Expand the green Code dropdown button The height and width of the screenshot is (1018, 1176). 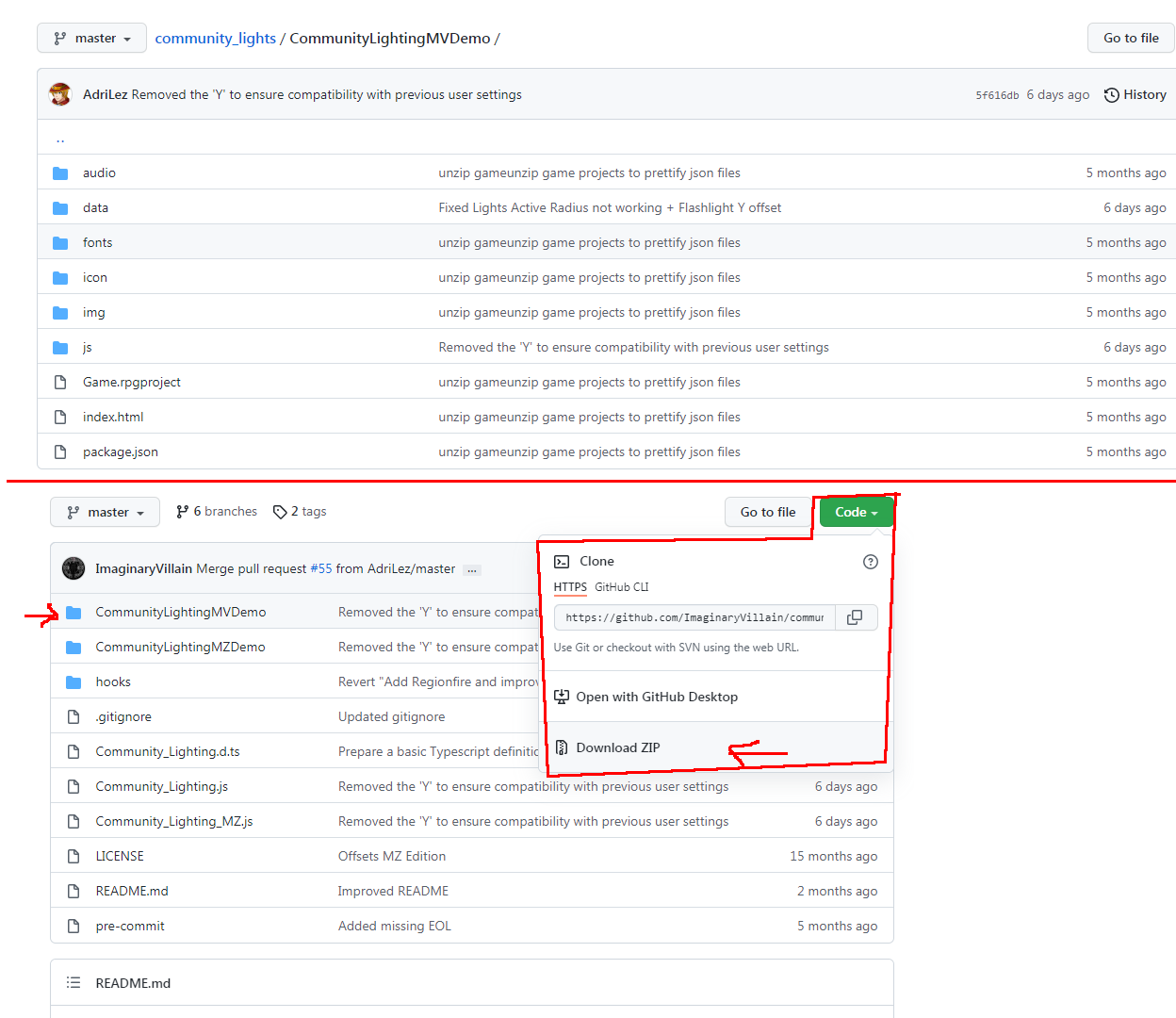tap(856, 512)
